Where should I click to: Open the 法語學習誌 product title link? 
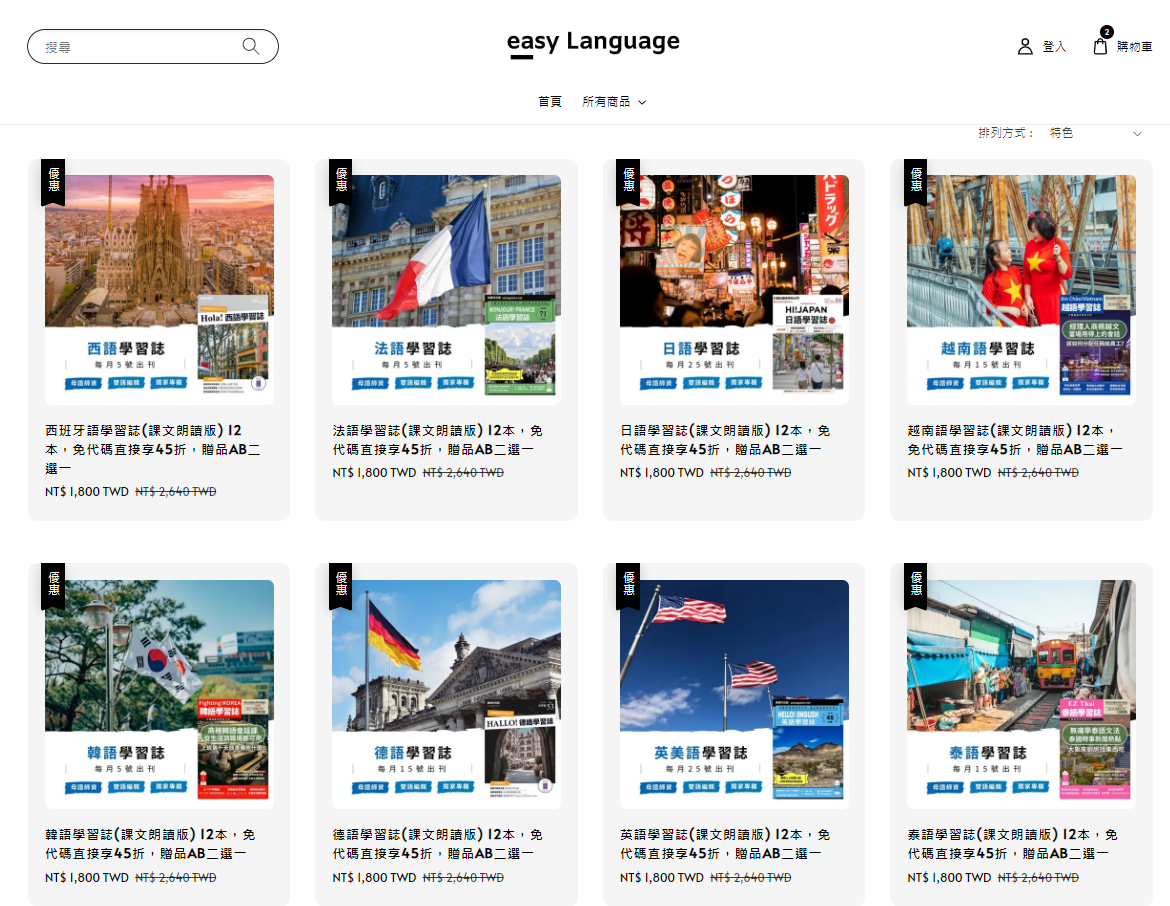pos(437,440)
